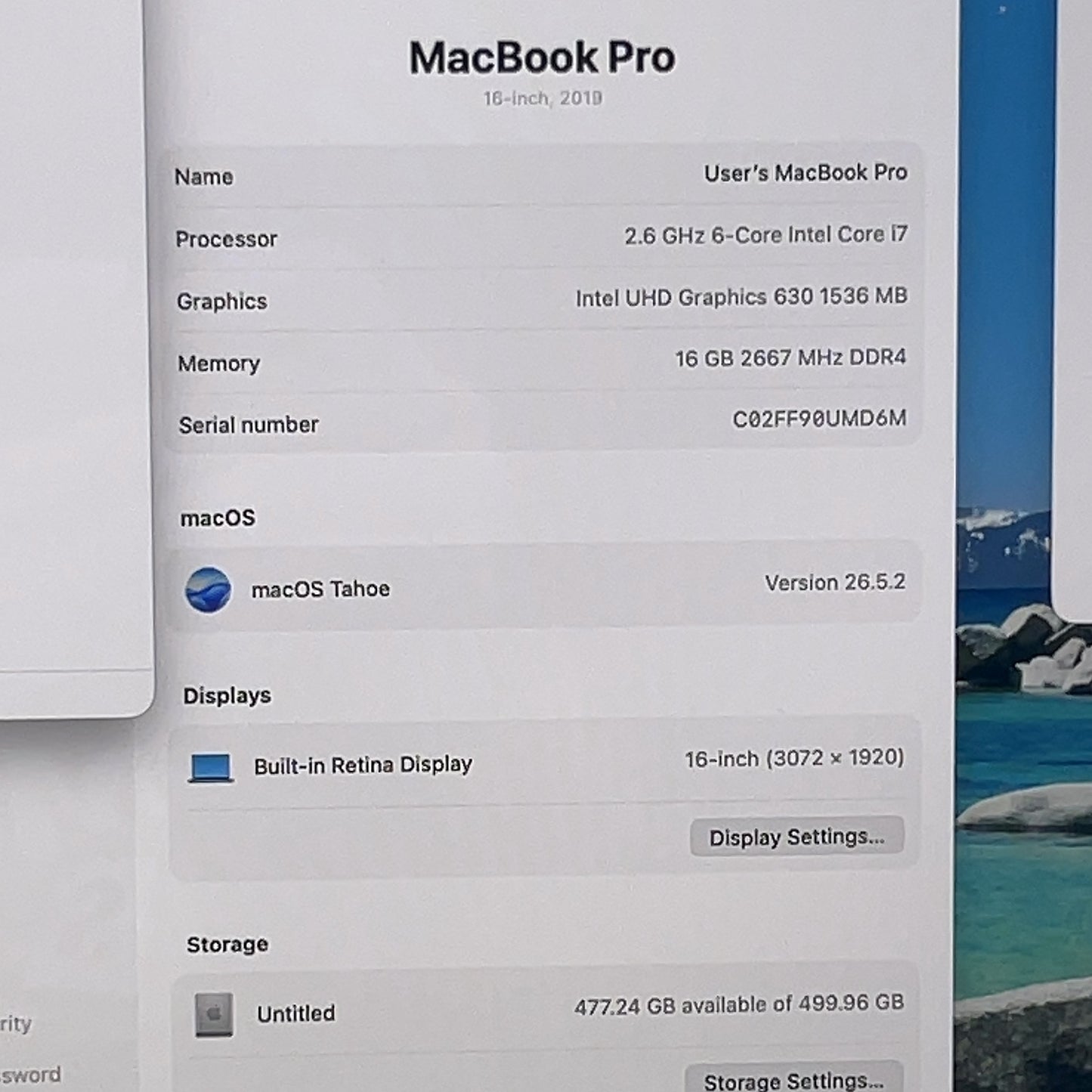Open Storage Settings
This screenshot has width=1092, height=1092.
click(793, 1079)
